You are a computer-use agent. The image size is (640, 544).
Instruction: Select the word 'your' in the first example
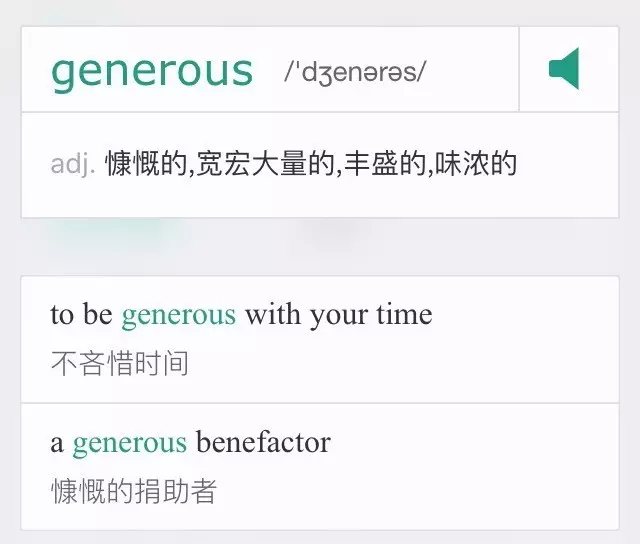[x=338, y=317]
